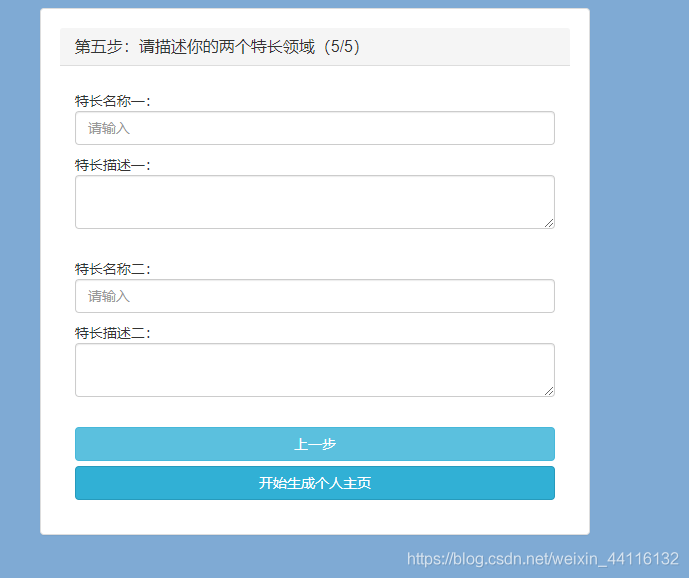Grab resize handle of 特长描述一 textarea
This screenshot has height=578, width=689.
coord(549,223)
